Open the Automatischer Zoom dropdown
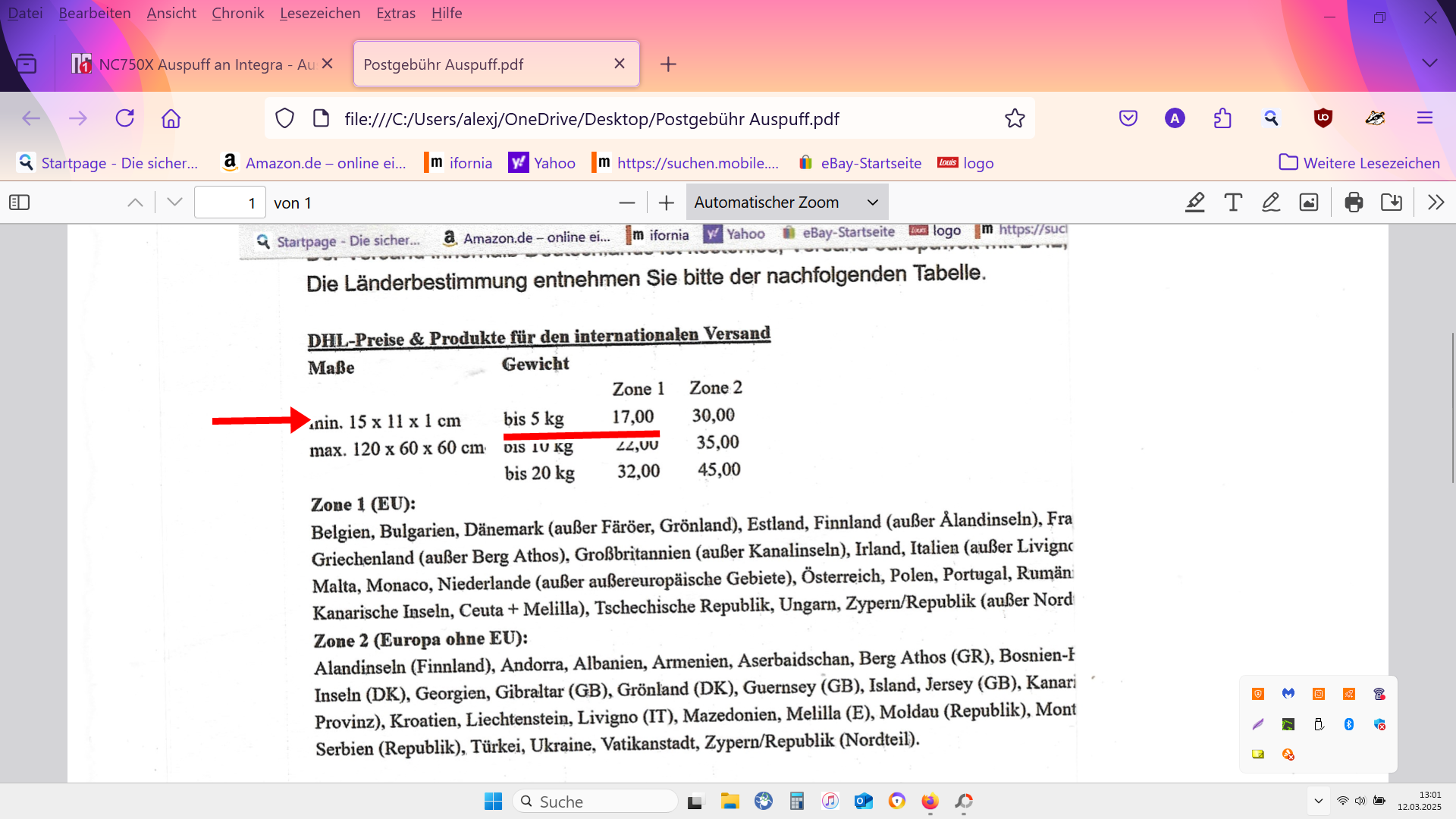 tap(786, 202)
